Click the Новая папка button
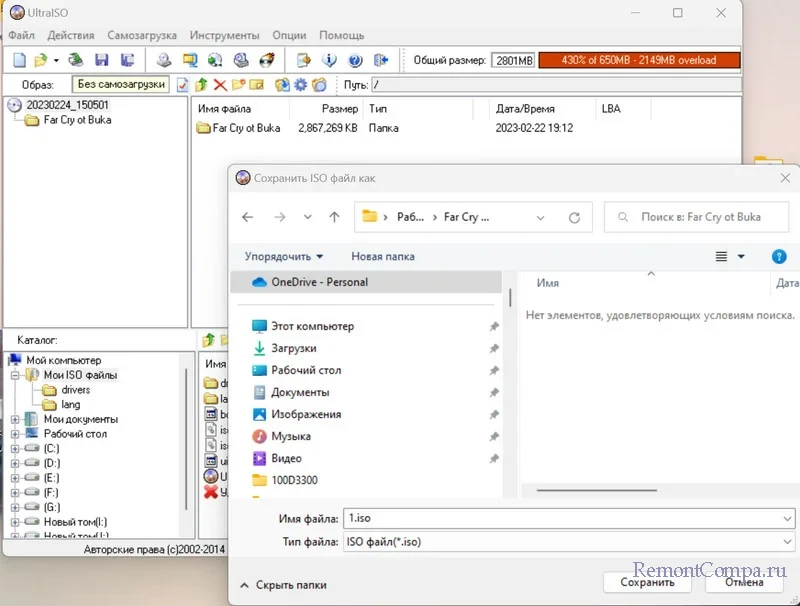Viewport: 800px width, 606px height. point(383,257)
